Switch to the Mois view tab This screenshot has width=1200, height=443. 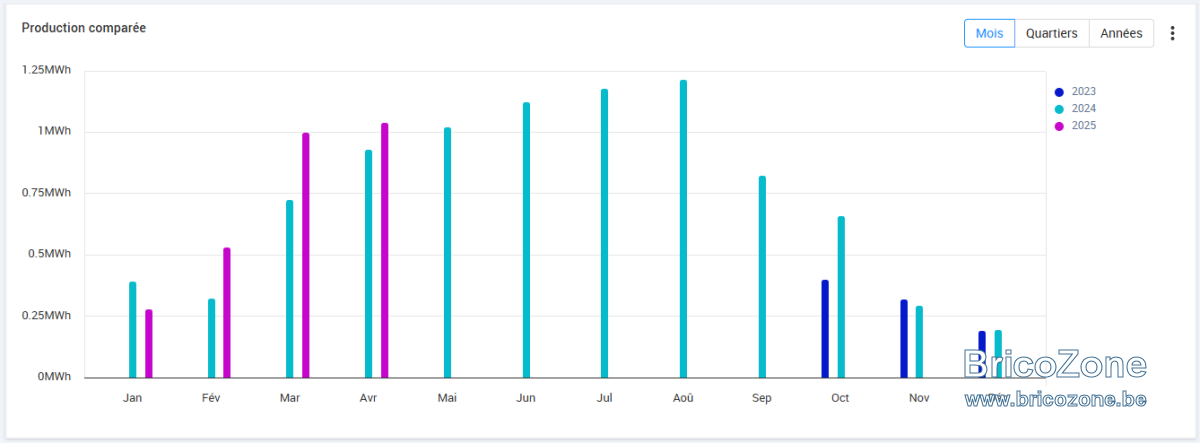[x=989, y=33]
